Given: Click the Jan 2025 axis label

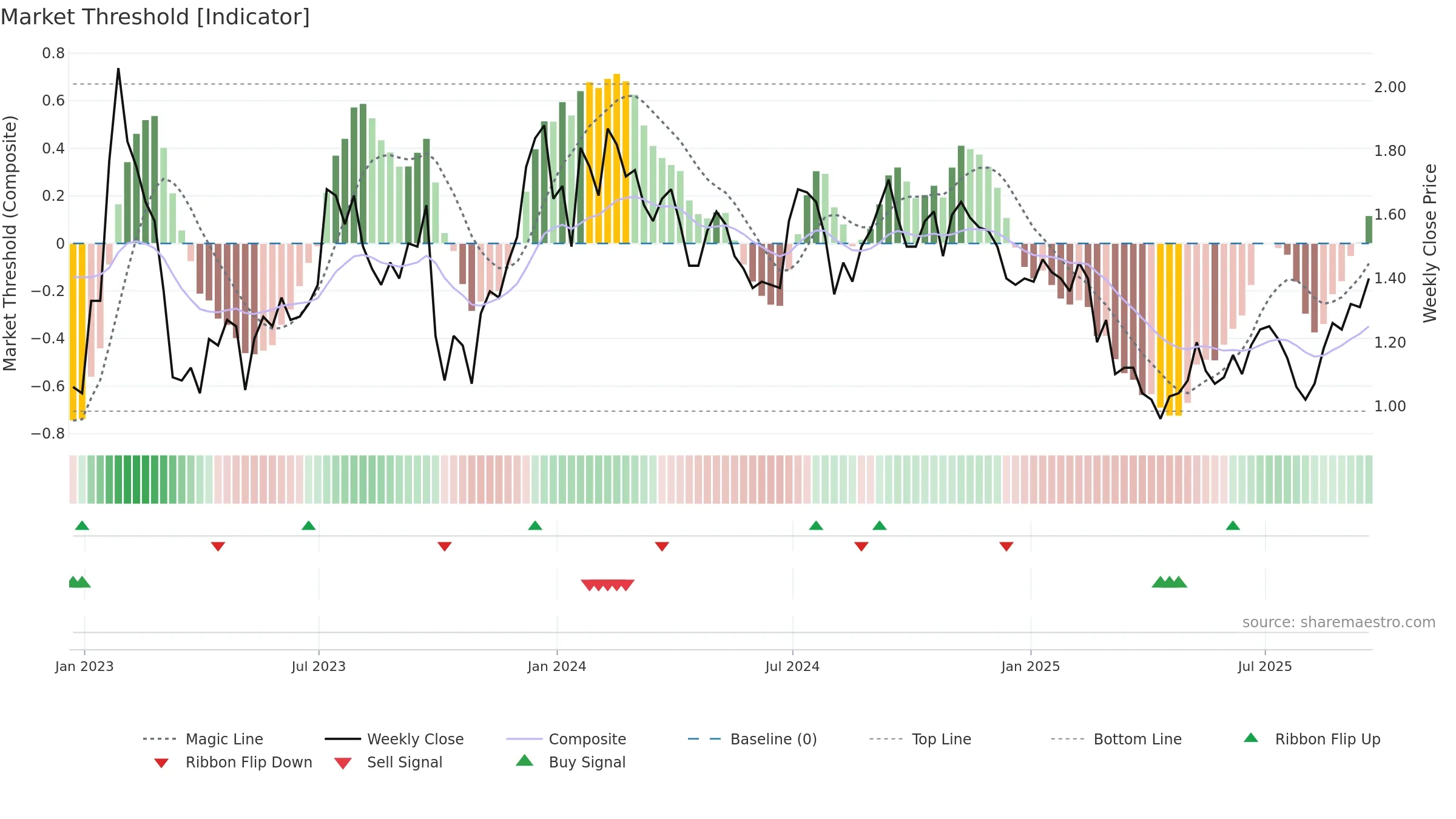Looking at the screenshot, I should coord(1031,666).
